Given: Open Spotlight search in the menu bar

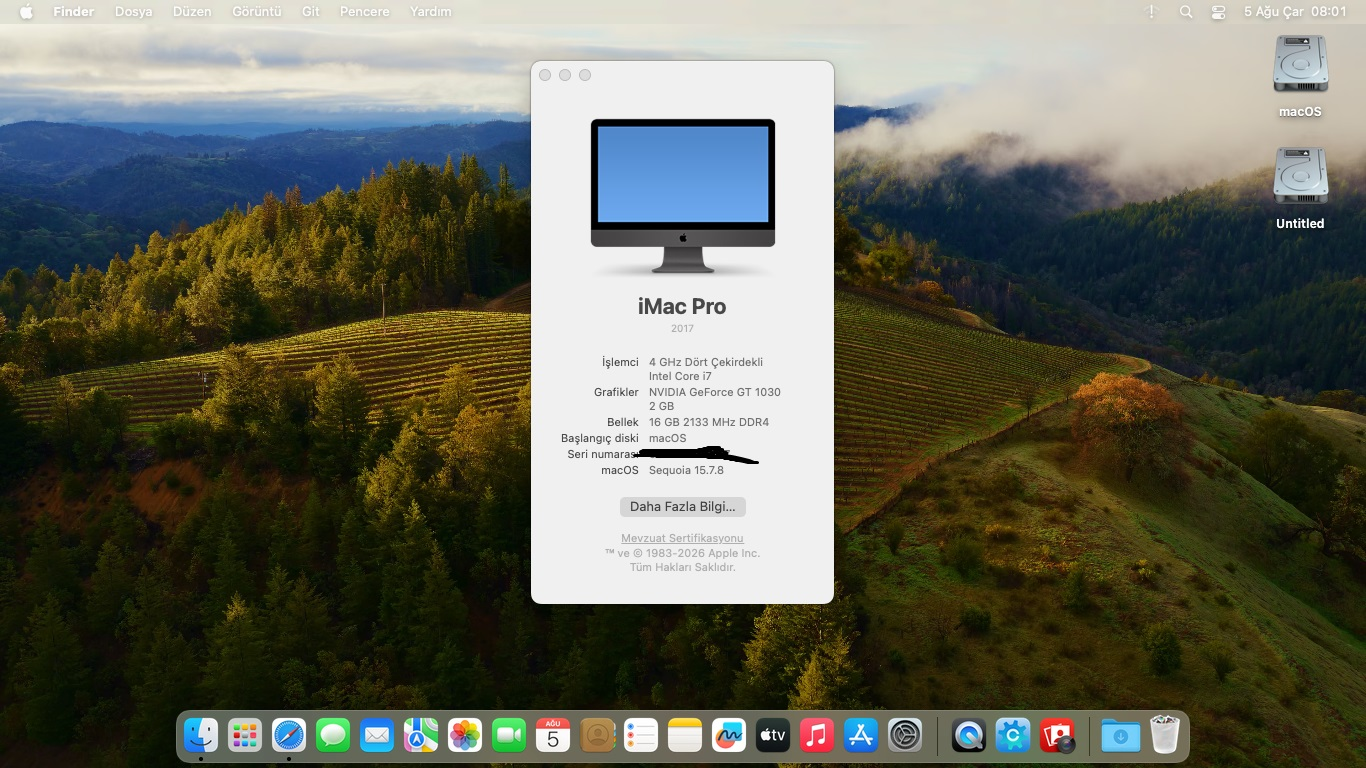Looking at the screenshot, I should pyautogui.click(x=1186, y=12).
